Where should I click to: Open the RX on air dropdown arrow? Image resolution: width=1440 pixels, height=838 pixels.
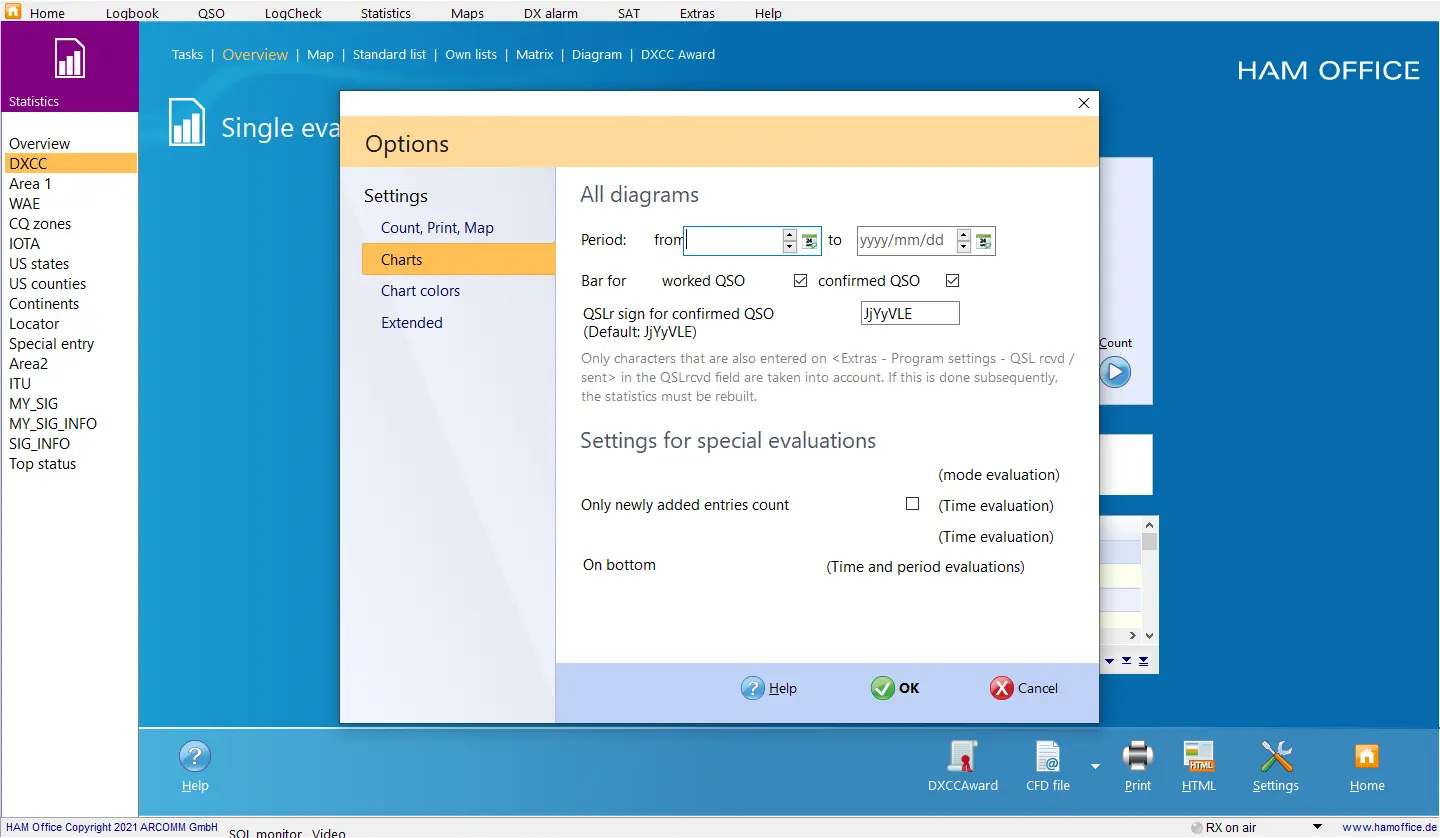point(1317,827)
